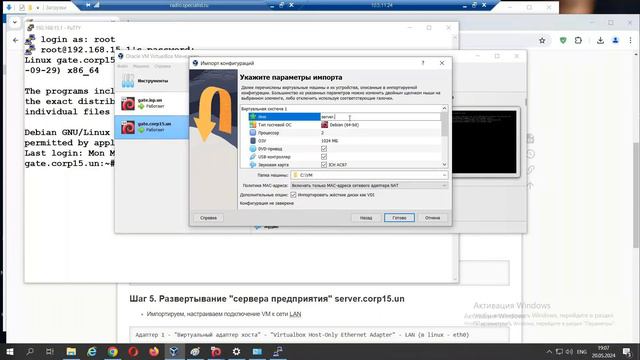Screen dimensions: 640x360
Task: Click the Процессор chip icon
Action: [x=253, y=133]
